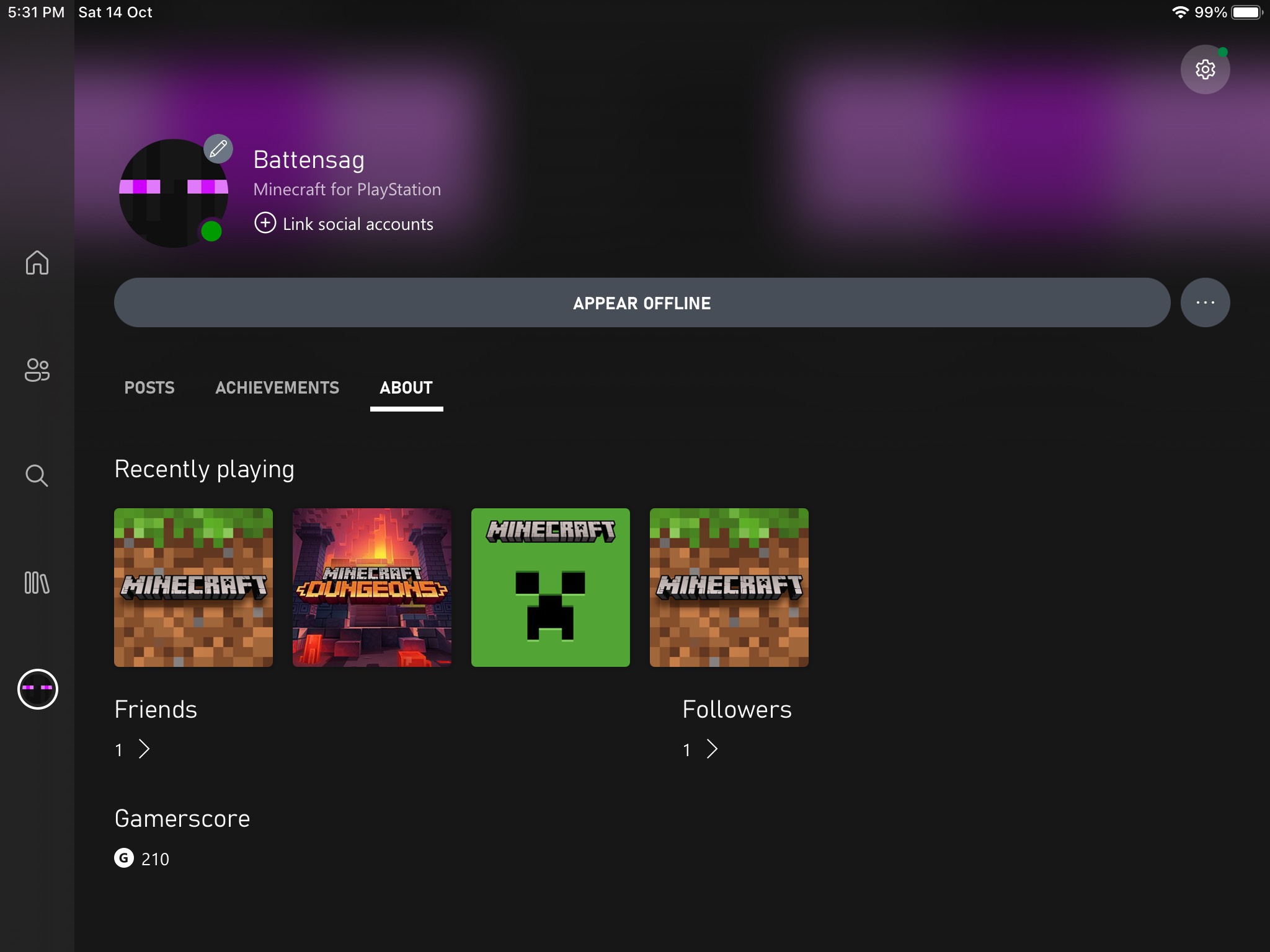Open the green Creeper Minecraft tile
Image resolution: width=1270 pixels, height=952 pixels.
click(551, 588)
